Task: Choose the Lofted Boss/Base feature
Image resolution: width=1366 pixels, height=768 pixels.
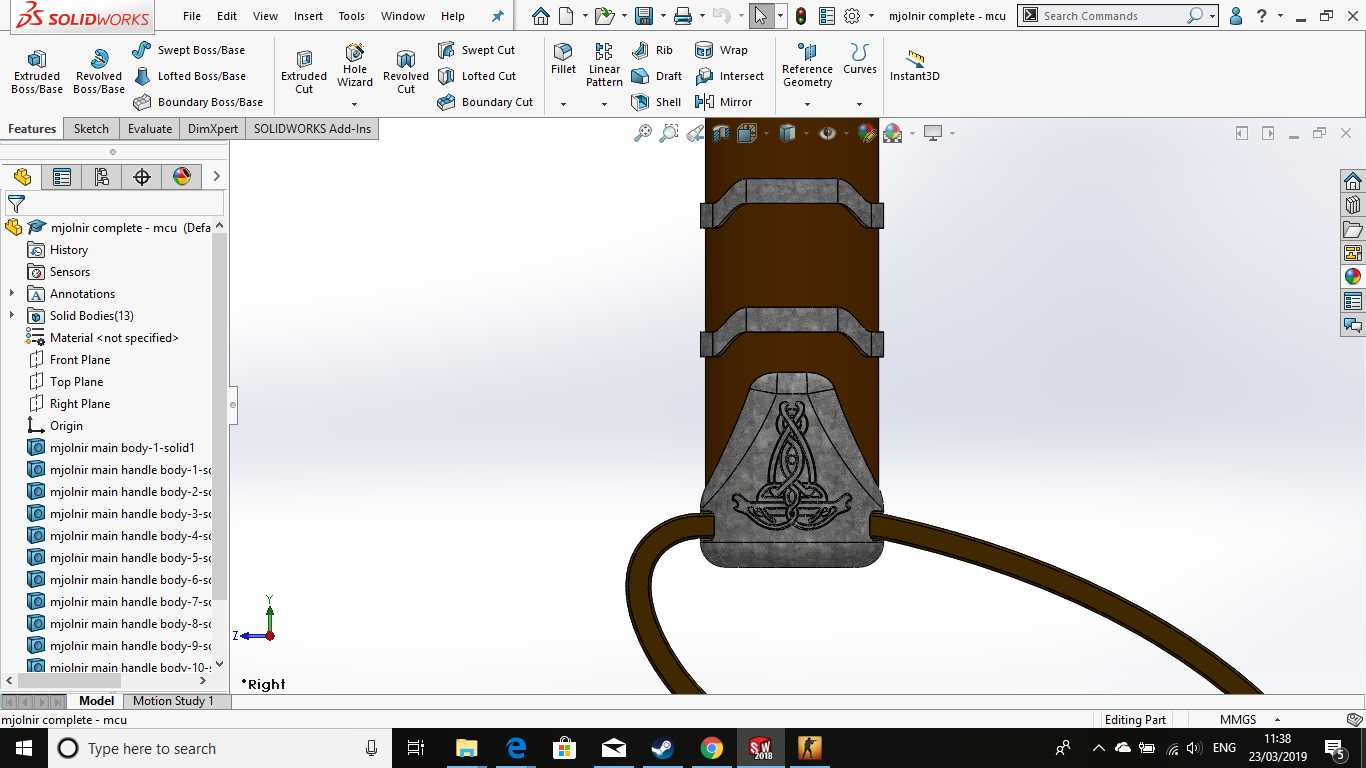Action: coord(188,76)
